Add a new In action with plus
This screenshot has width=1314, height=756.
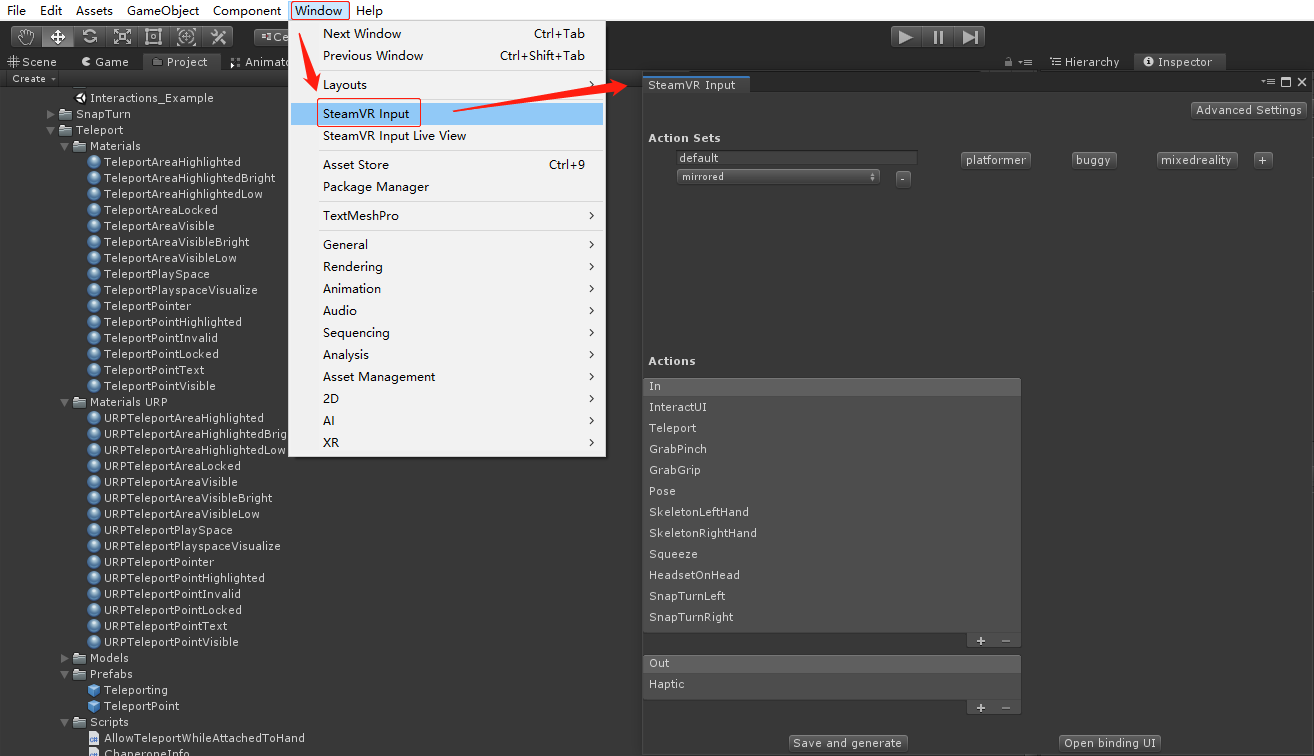tap(981, 641)
